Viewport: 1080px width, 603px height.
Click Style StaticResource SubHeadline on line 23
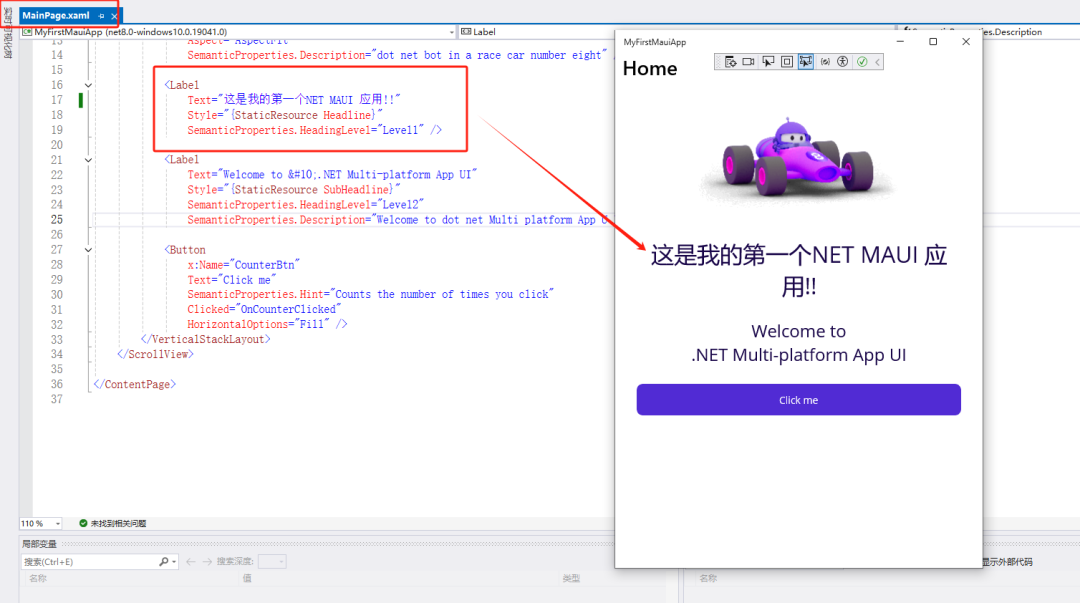[x=293, y=190]
